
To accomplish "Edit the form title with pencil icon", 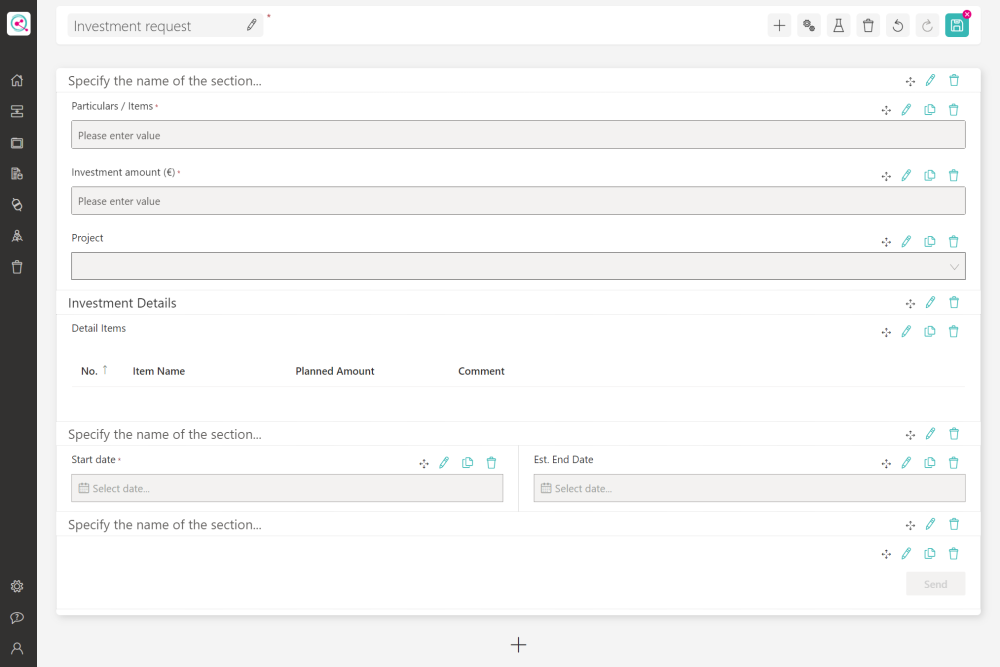I will (x=251, y=25).
